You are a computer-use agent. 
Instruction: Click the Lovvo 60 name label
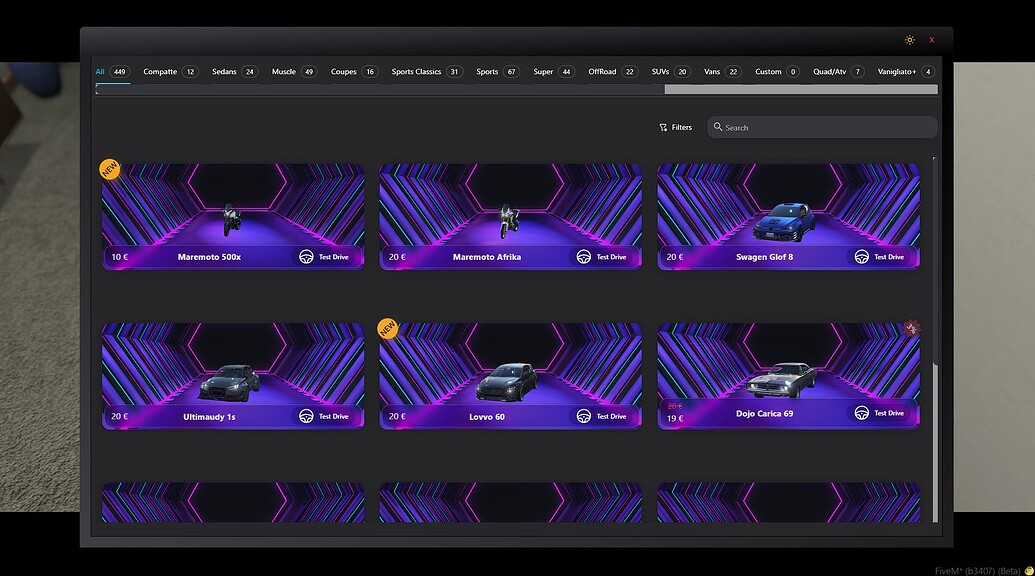tap(486, 416)
